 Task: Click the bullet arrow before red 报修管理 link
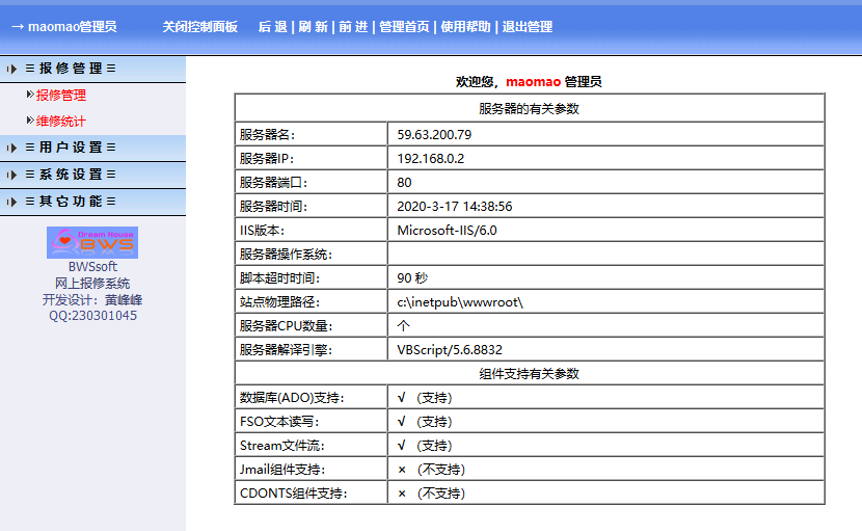(30, 95)
